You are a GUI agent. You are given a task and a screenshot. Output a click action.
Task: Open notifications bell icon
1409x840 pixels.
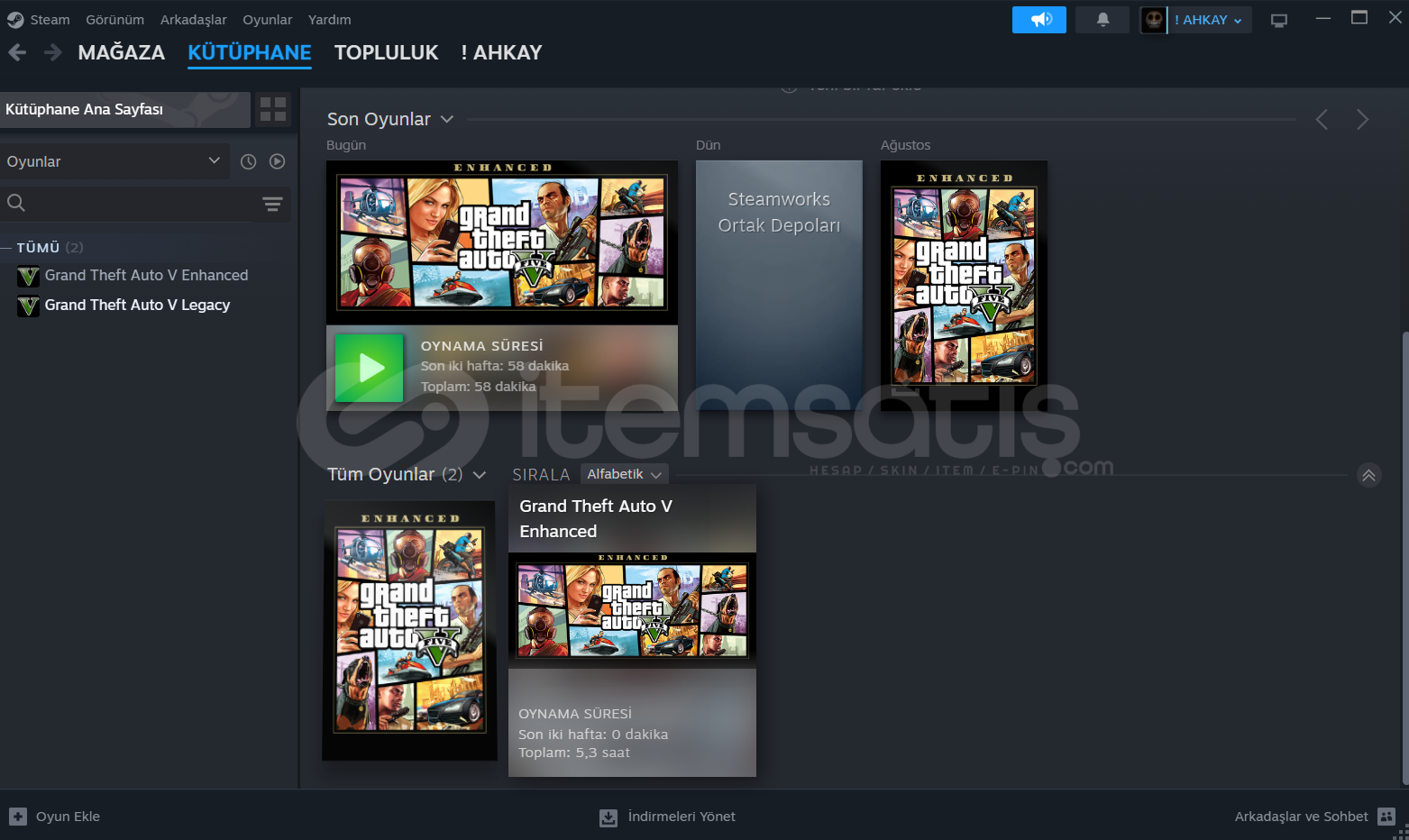[1102, 20]
